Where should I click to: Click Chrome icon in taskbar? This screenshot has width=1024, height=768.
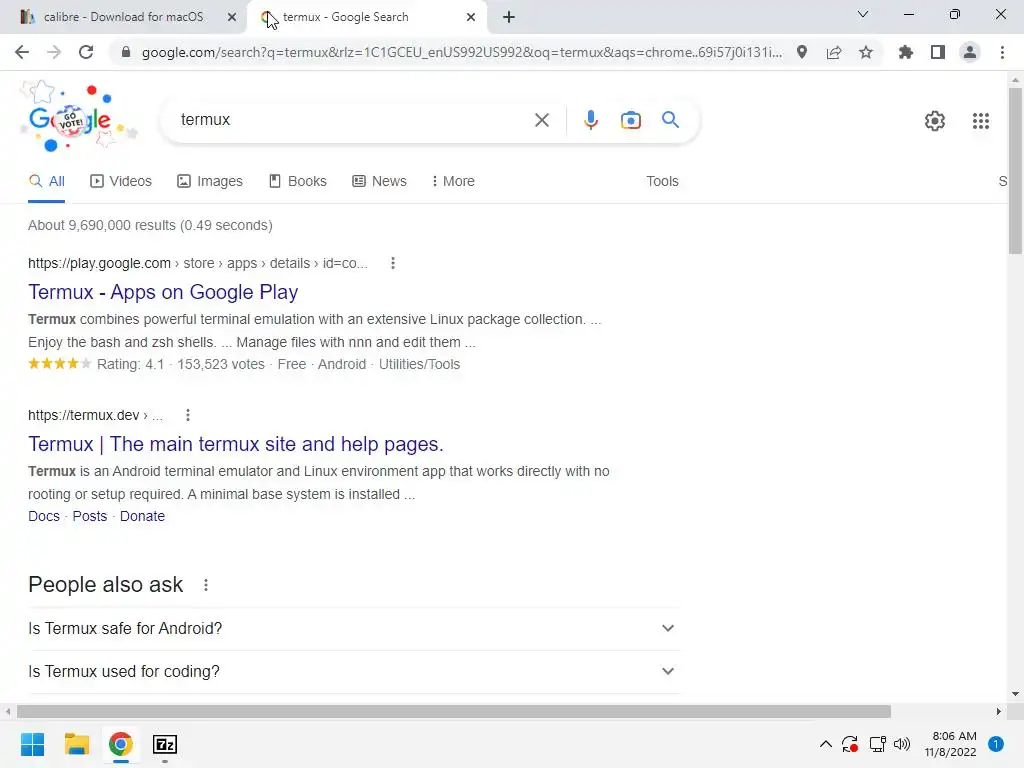(x=121, y=744)
